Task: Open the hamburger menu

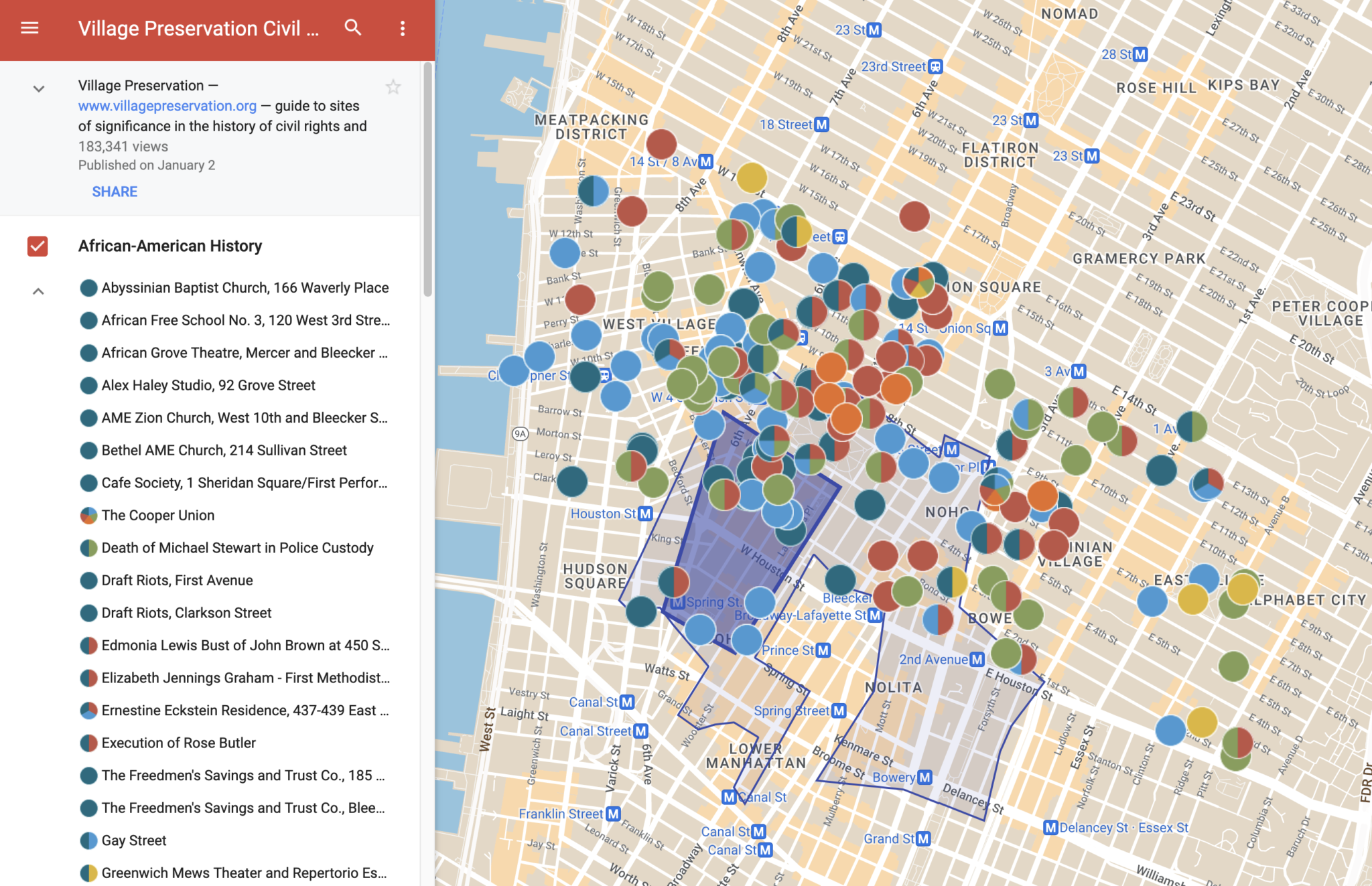Action: tap(29, 28)
